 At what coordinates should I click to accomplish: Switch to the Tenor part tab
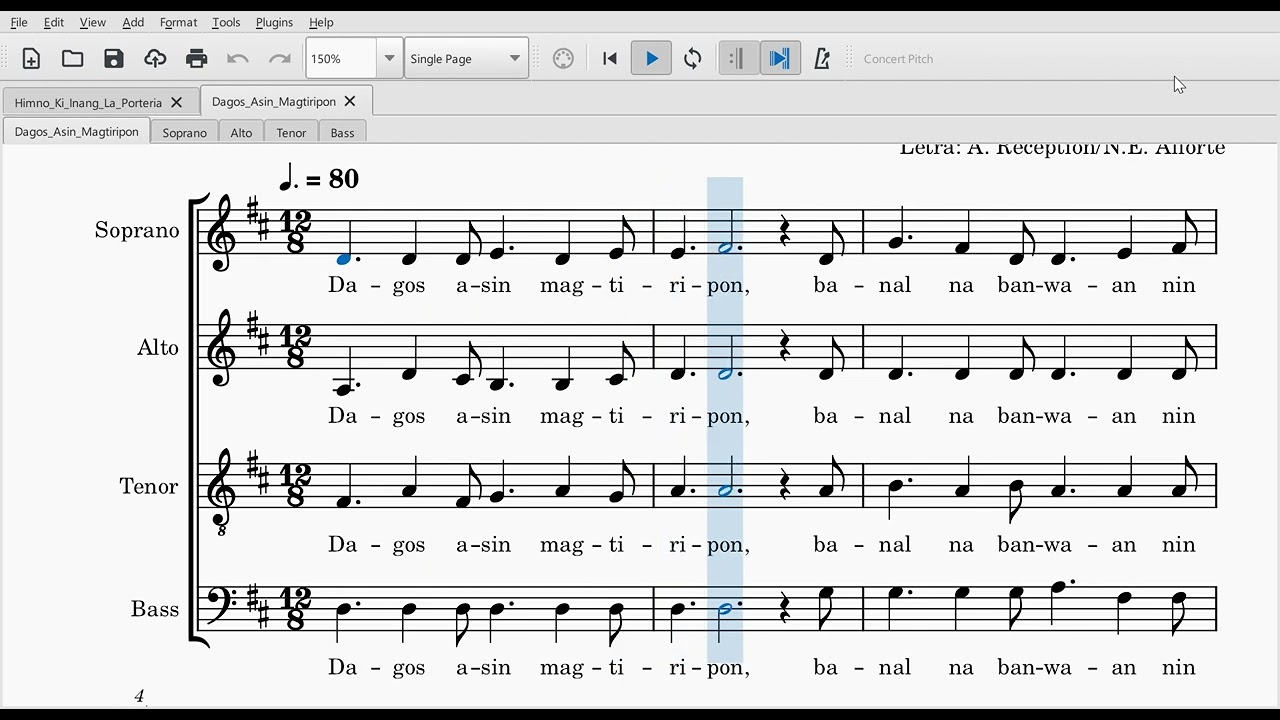pyautogui.click(x=291, y=132)
